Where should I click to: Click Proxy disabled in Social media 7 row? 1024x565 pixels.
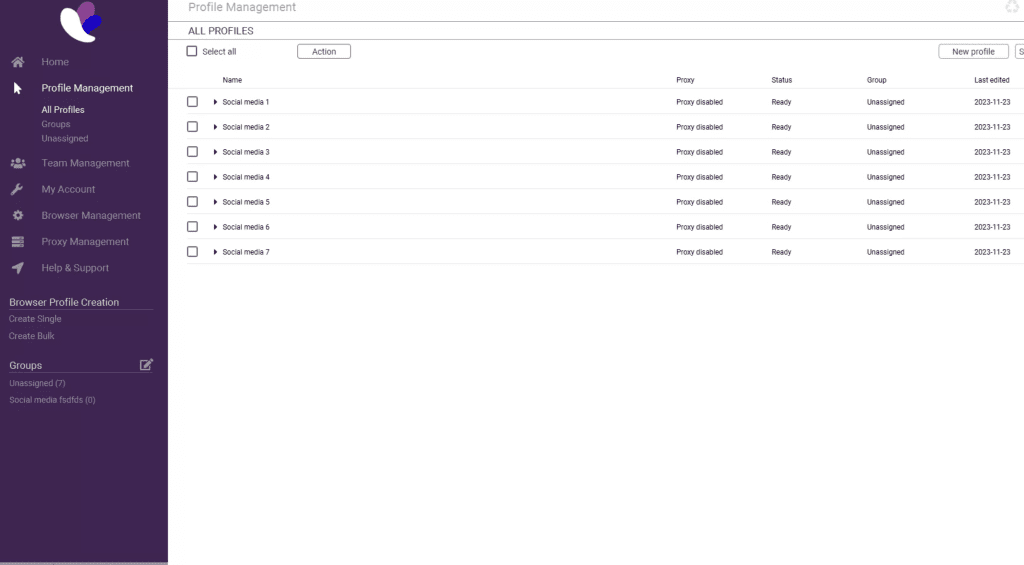click(x=699, y=252)
